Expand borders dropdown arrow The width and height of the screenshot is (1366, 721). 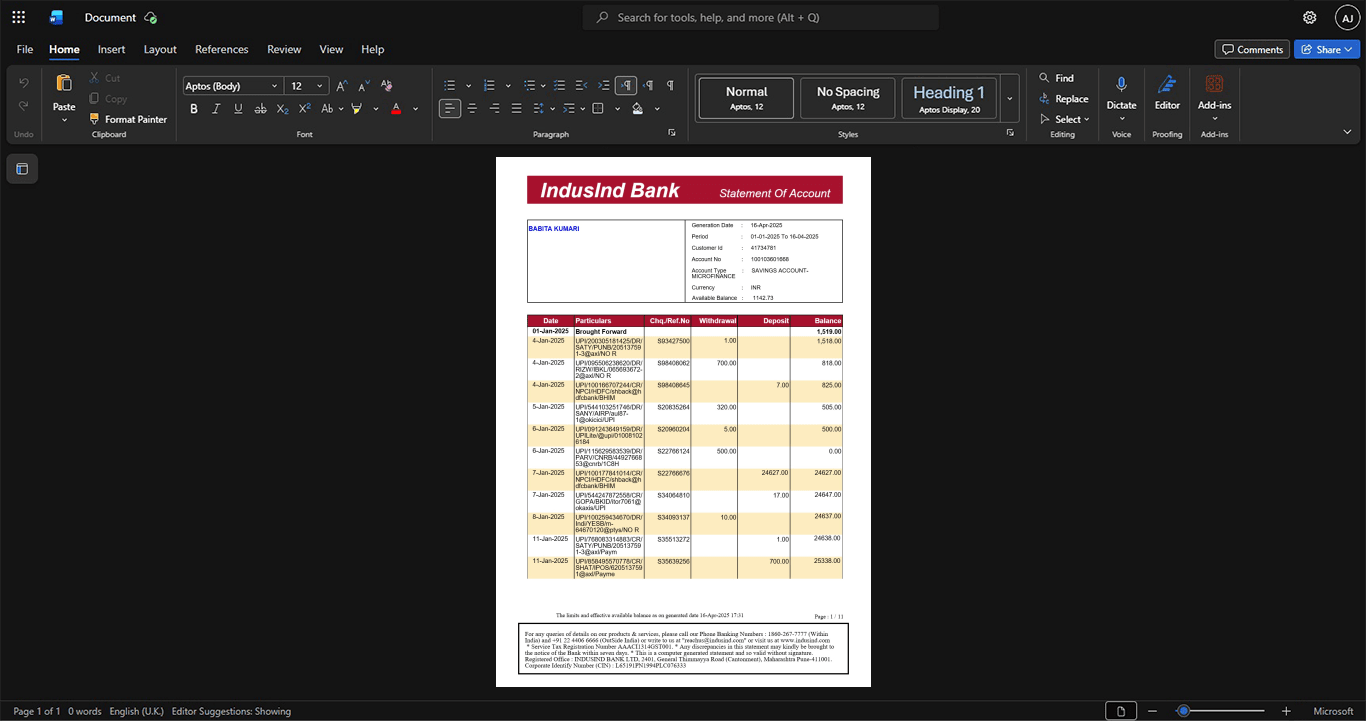[617, 109]
